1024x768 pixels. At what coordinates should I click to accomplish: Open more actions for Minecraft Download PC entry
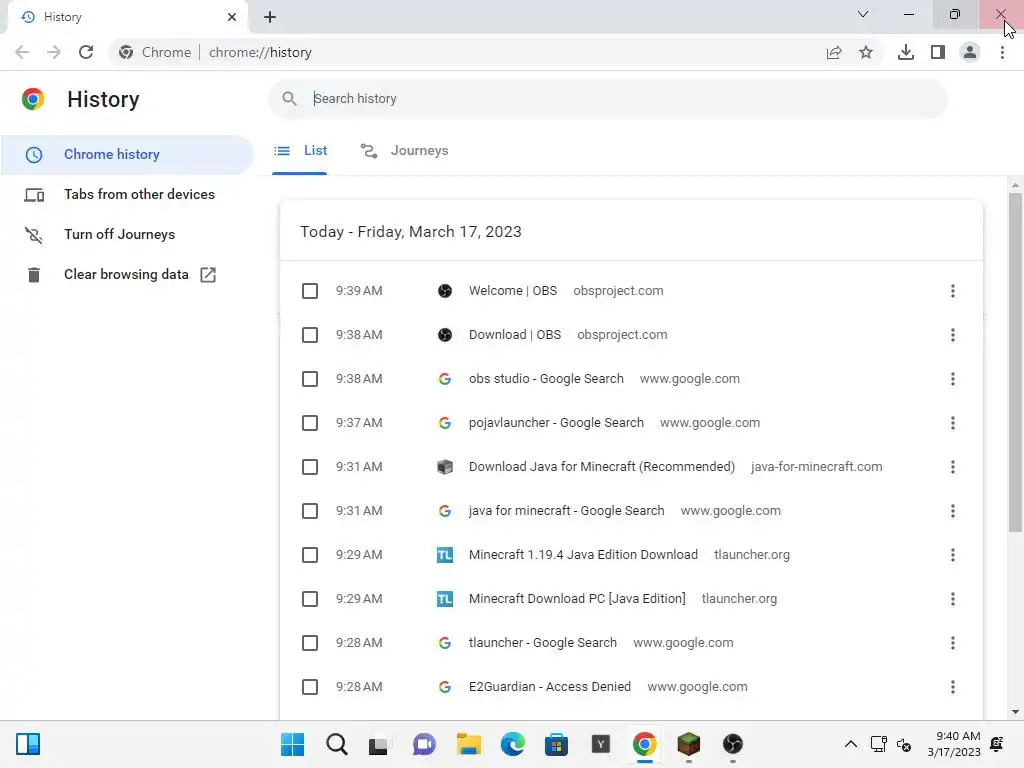[x=953, y=599]
